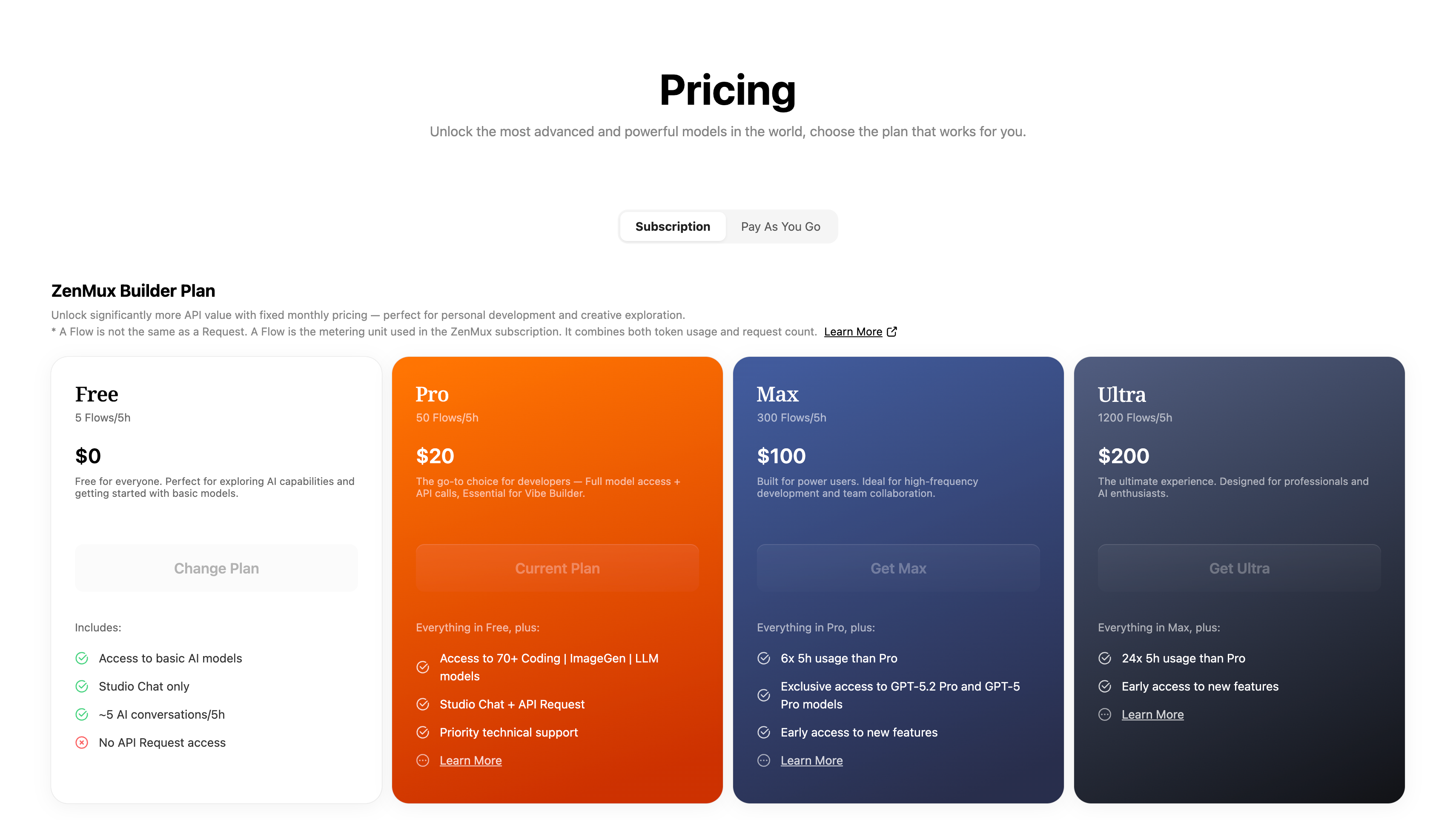Switch to the Subscription tab
Image resolution: width=1456 pixels, height=820 pixels.
673,227
